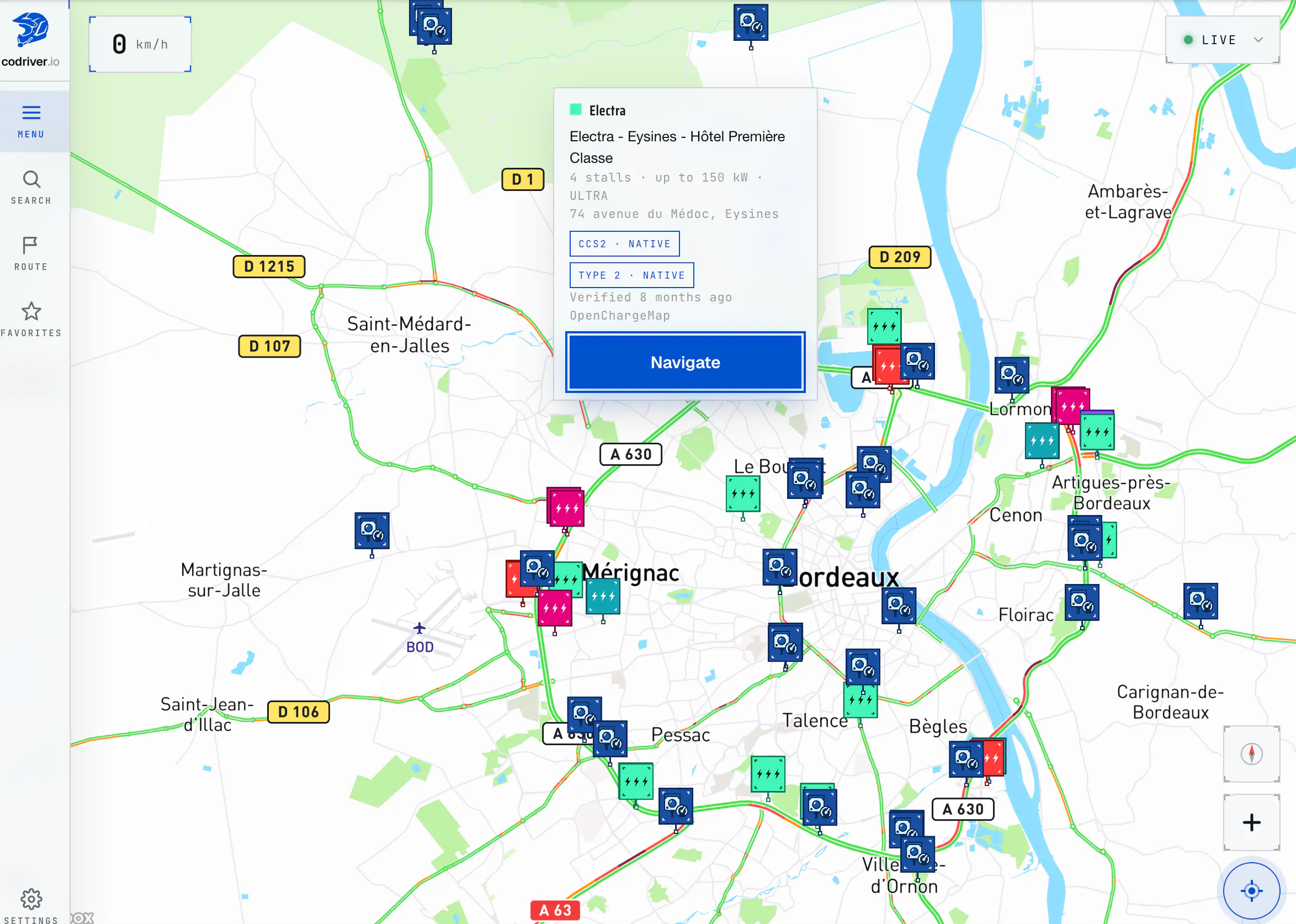The height and width of the screenshot is (924, 1296).
Task: Click the address 74 avenue du Médoc, Eysines
Action: coord(674,214)
